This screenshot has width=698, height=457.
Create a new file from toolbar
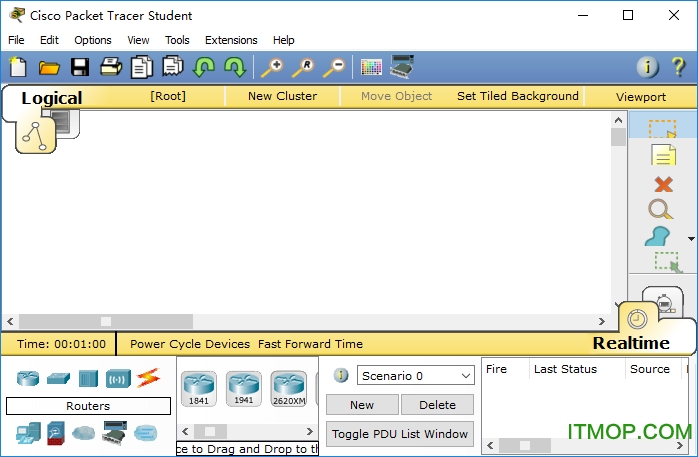tap(18, 67)
